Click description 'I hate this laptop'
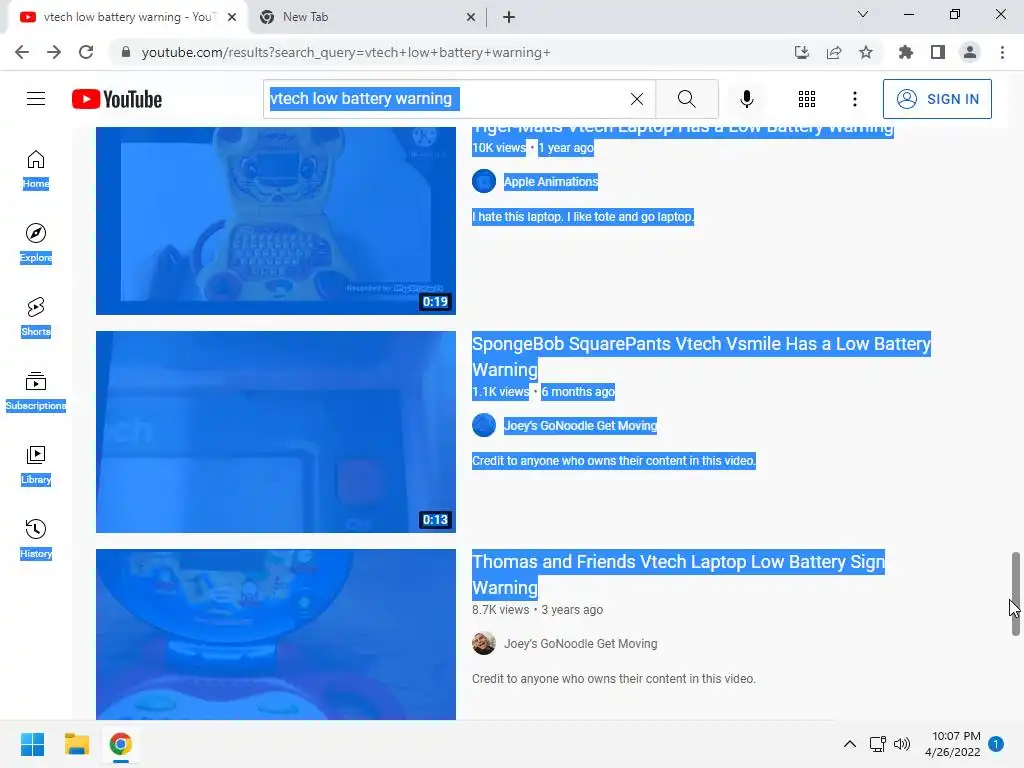Viewport: 1024px width, 768px height. pyautogui.click(x=583, y=217)
